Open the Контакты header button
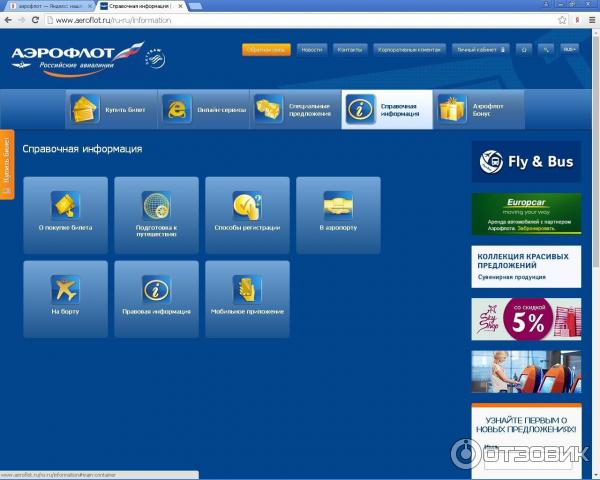This screenshot has height=480, width=600. [x=350, y=50]
